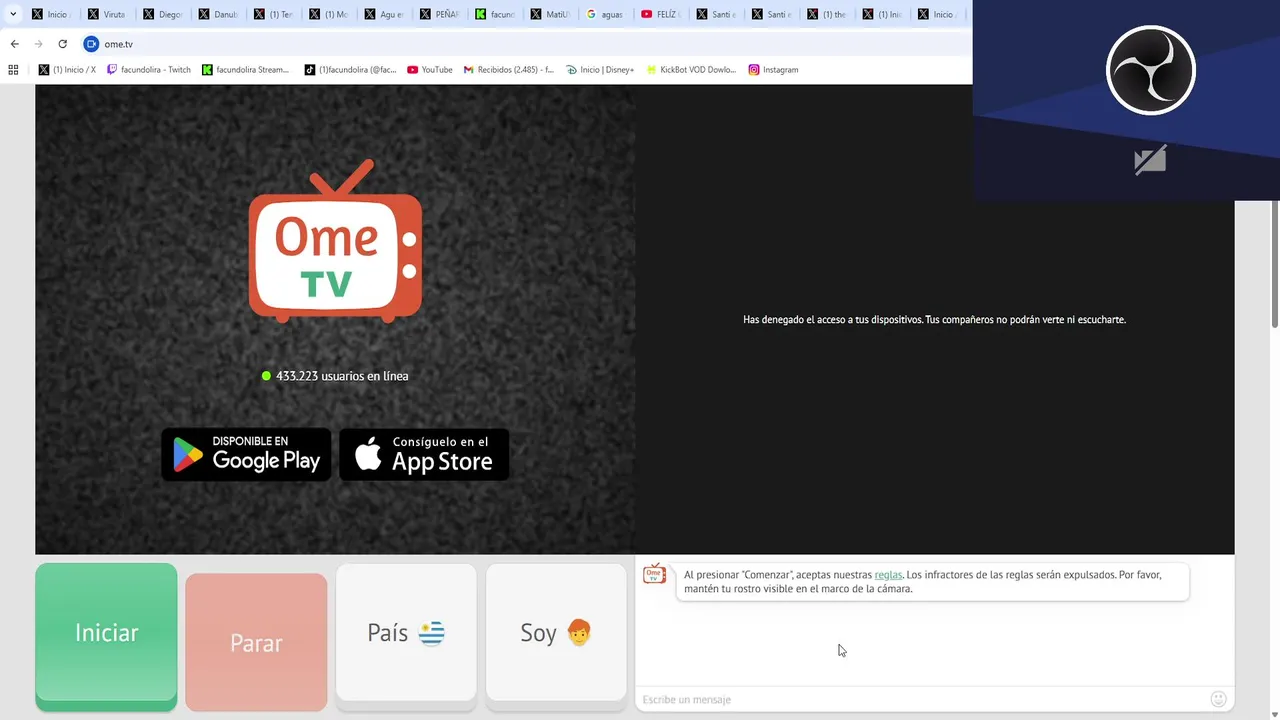Click the green Iniciar button

pyautogui.click(x=106, y=636)
